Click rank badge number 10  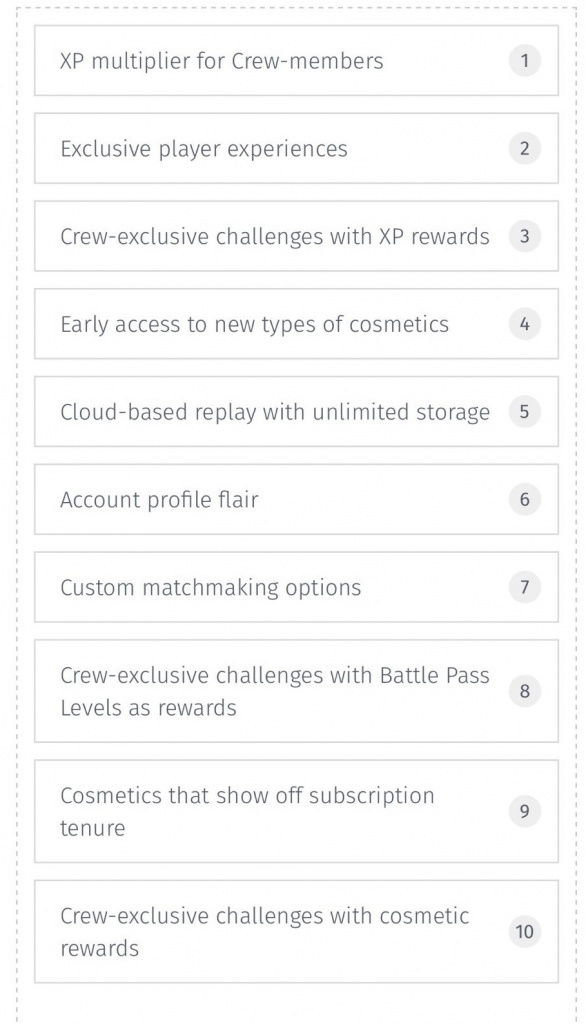pyautogui.click(x=525, y=931)
